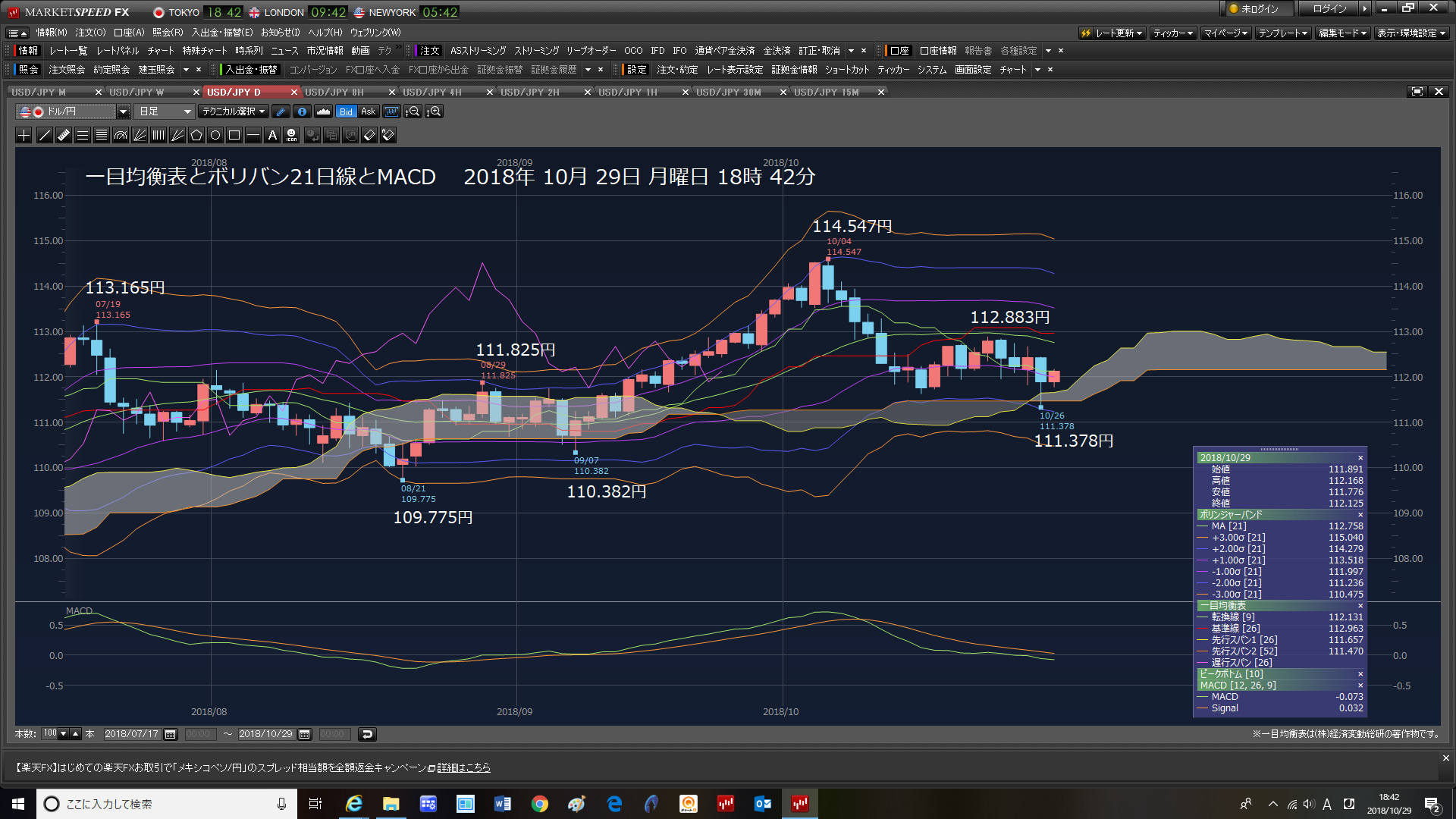This screenshot has width=1456, height=819.
Task: Click the zoom in magnifier icon
Action: (x=435, y=111)
